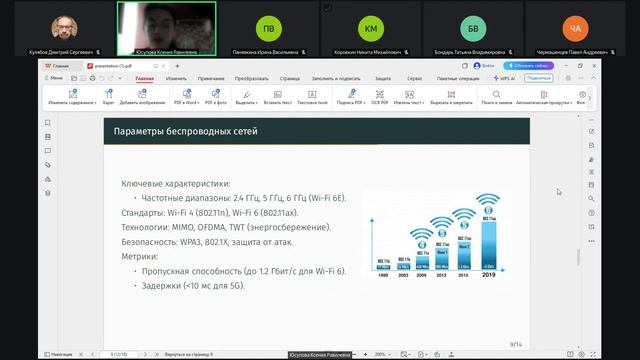Screen dimensions: 640x360
Task: Go to previous page arrow in status bar
Action: click(93, 354)
